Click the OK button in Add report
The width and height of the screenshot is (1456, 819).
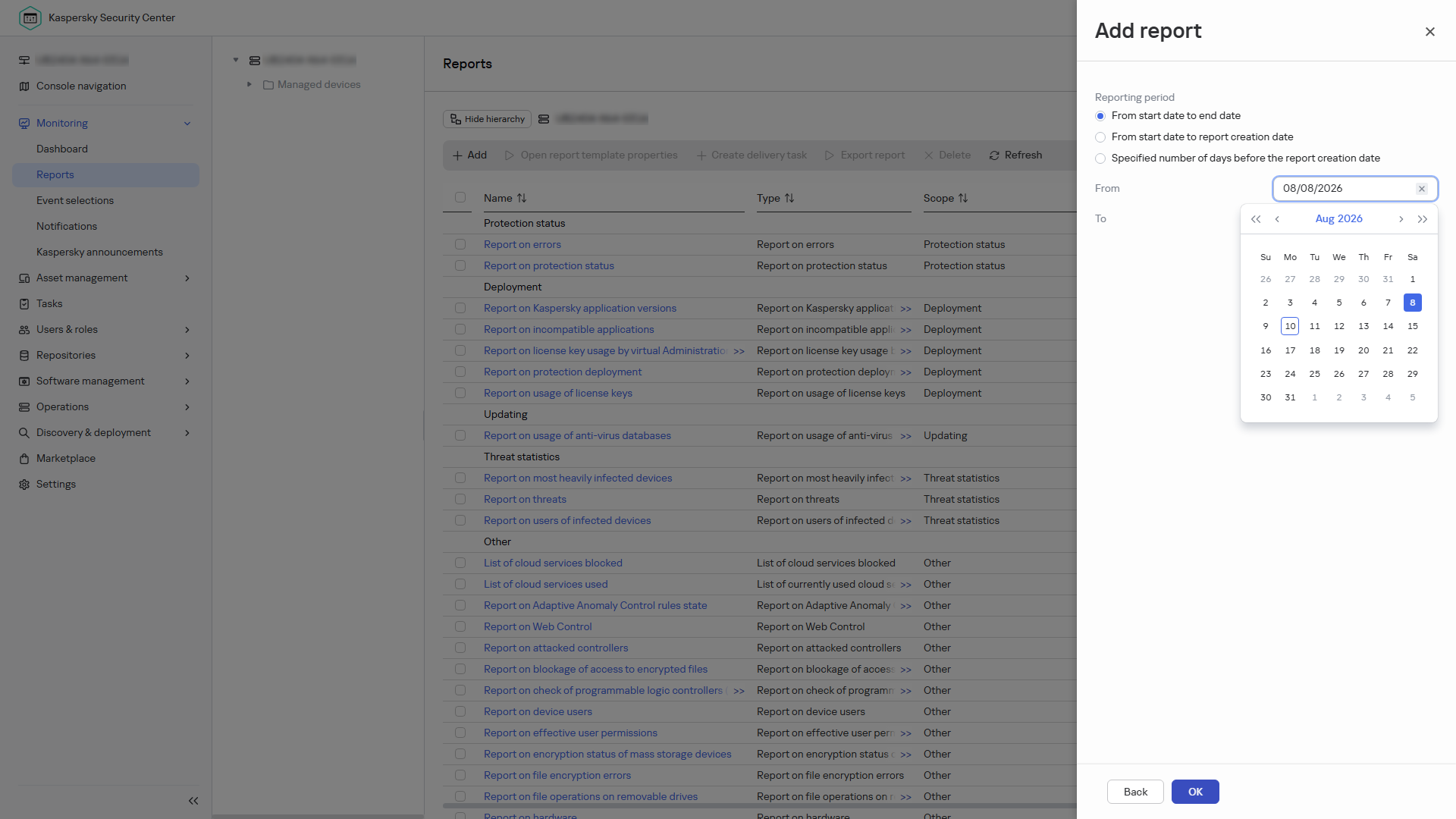click(x=1195, y=792)
